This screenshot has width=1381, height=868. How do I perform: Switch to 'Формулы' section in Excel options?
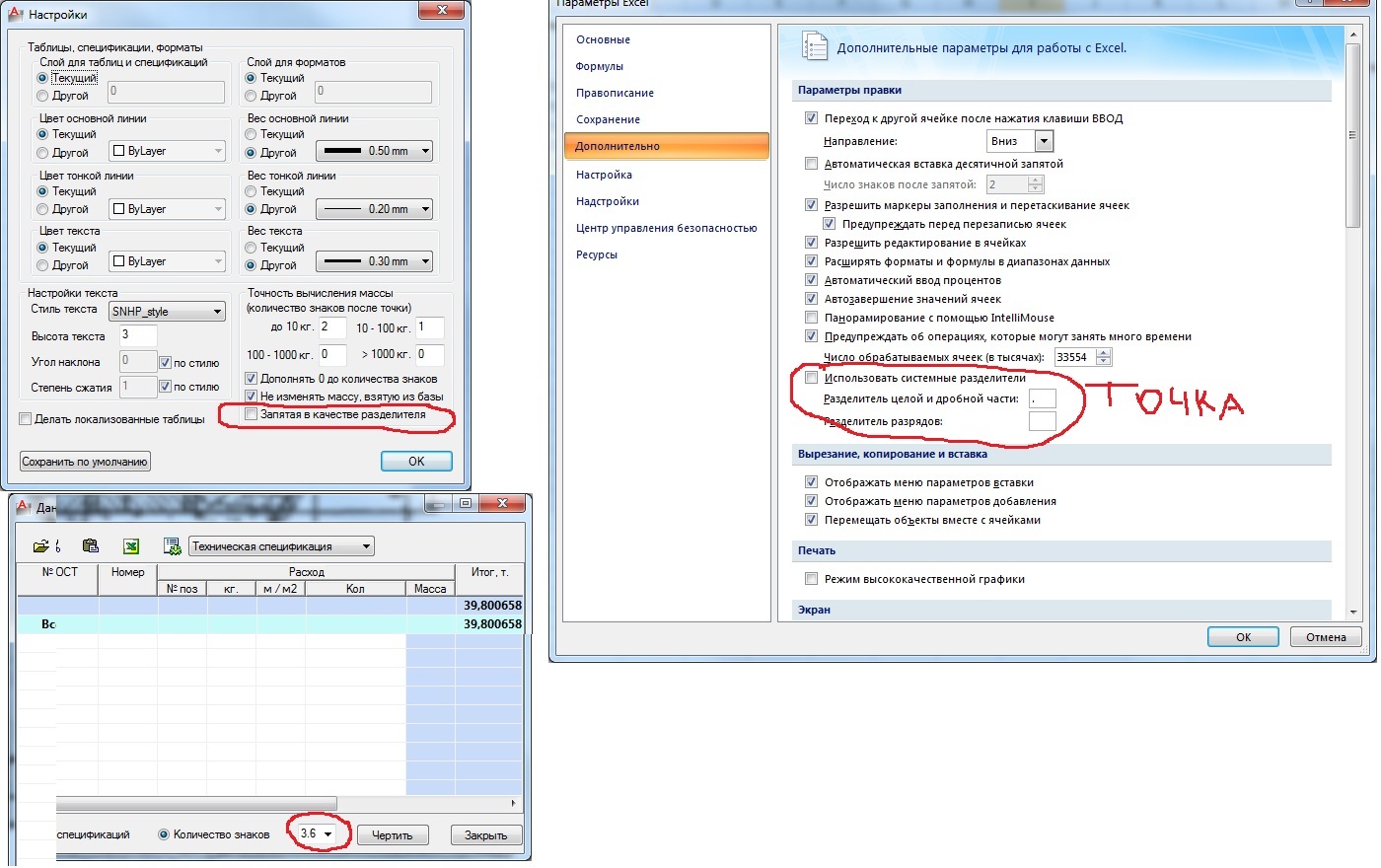[x=600, y=67]
